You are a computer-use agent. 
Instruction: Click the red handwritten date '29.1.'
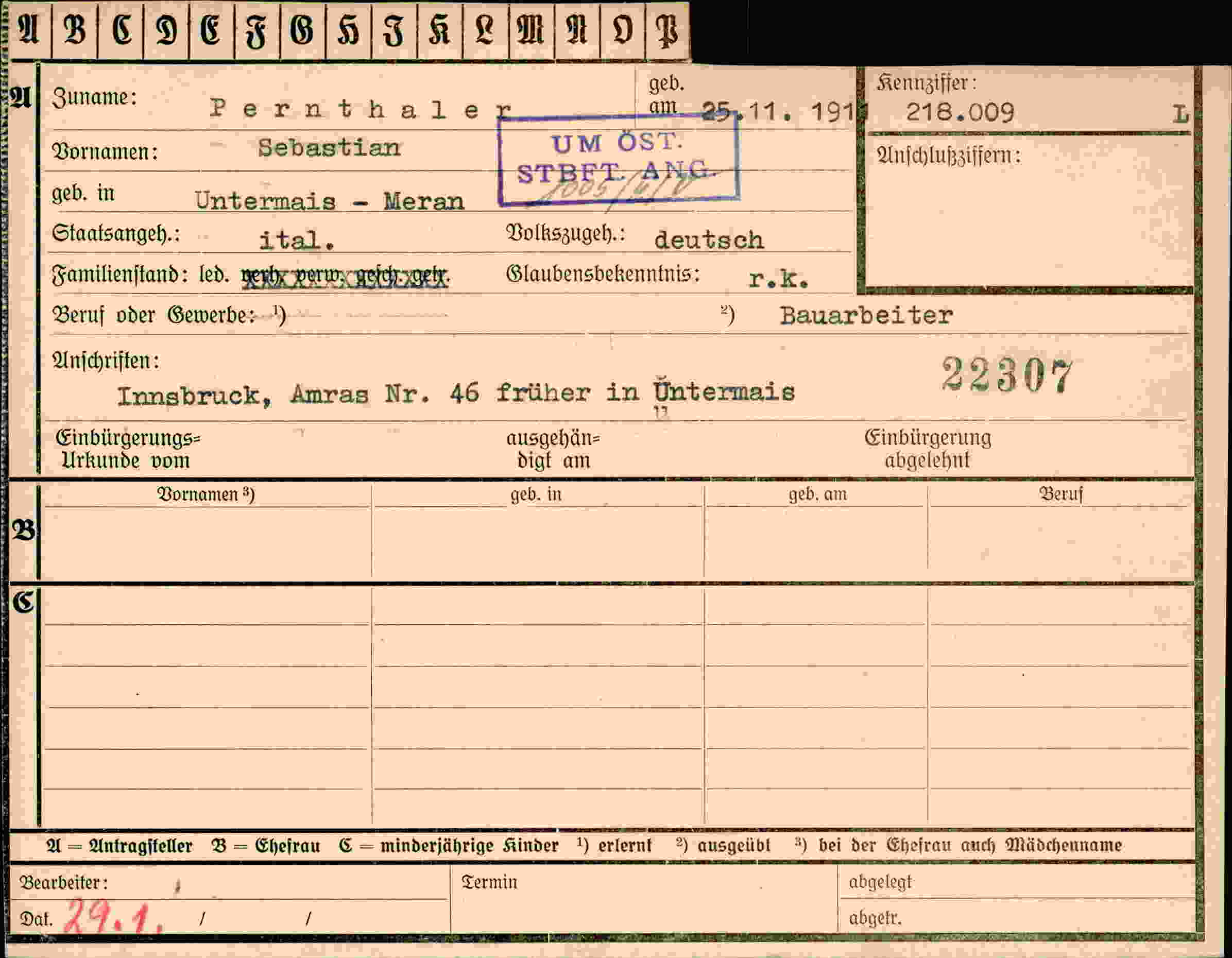[113, 917]
